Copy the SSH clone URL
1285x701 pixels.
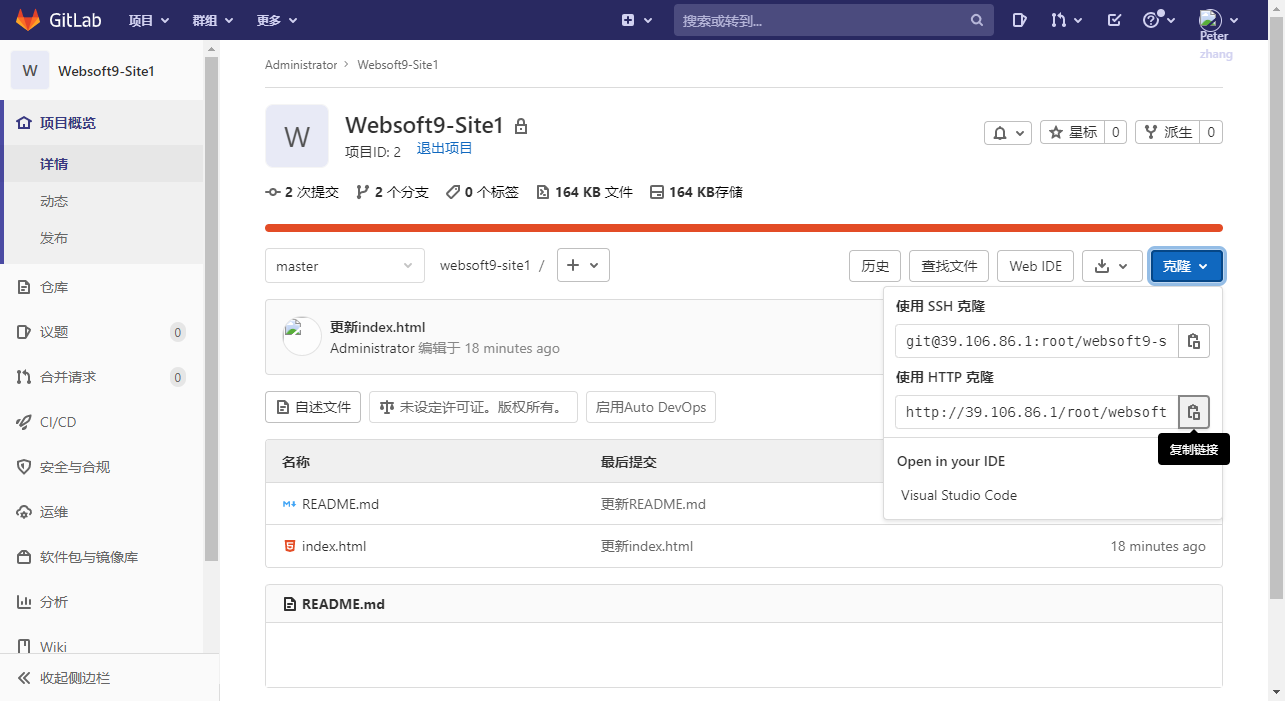1194,341
